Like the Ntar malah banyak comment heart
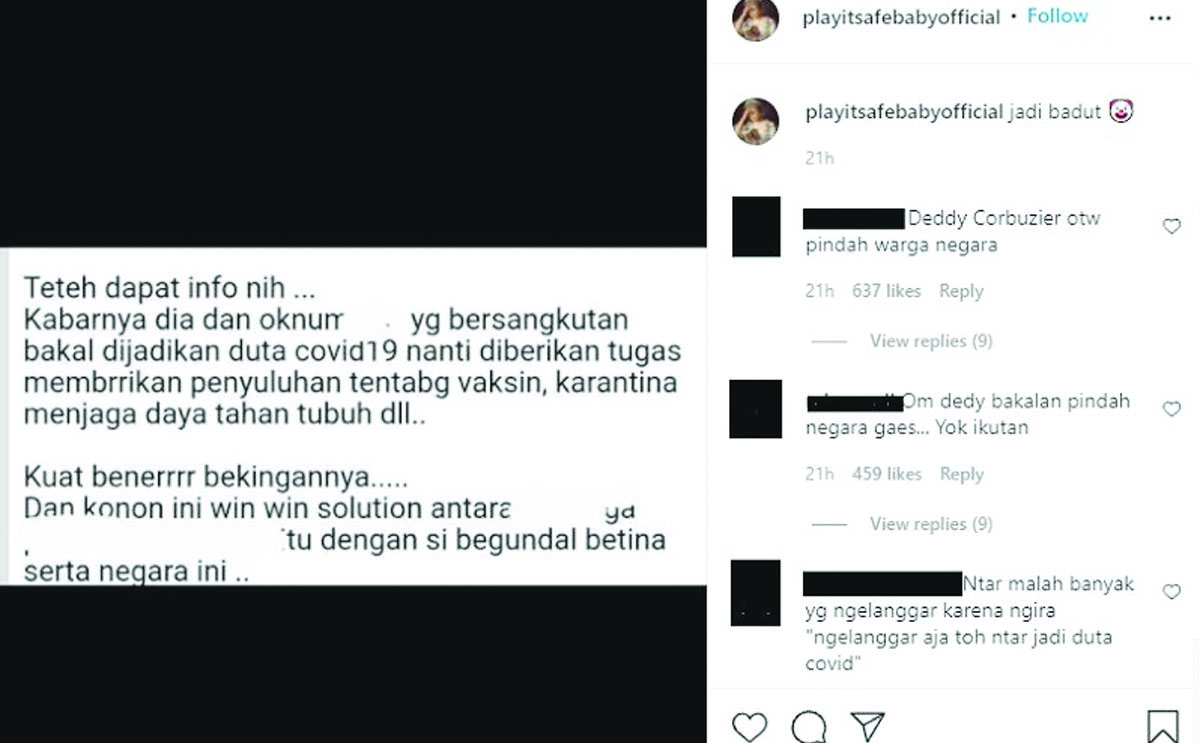Image resolution: width=1200 pixels, height=743 pixels. pos(1171,592)
